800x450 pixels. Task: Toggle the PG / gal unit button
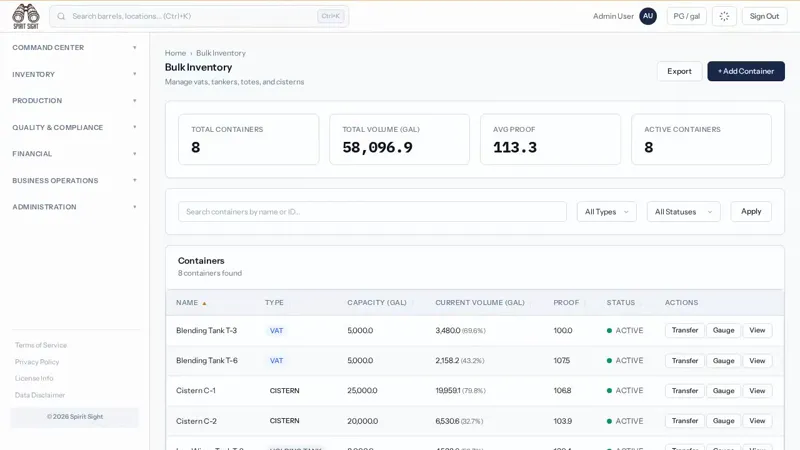point(687,16)
